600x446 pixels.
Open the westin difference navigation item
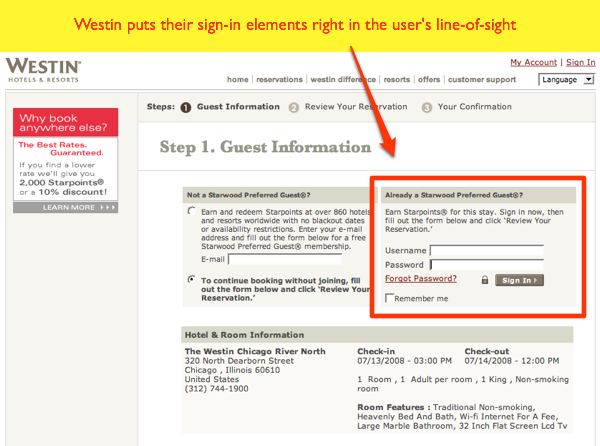343,80
